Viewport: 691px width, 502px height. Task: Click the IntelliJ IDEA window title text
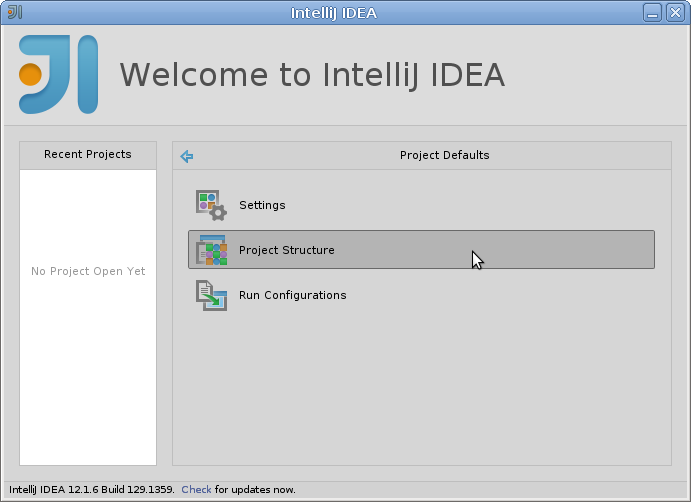[x=334, y=13]
